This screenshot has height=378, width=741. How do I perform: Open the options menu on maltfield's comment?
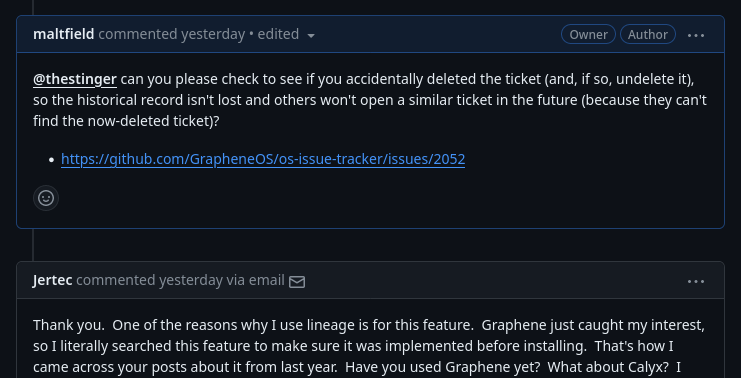[696, 35]
